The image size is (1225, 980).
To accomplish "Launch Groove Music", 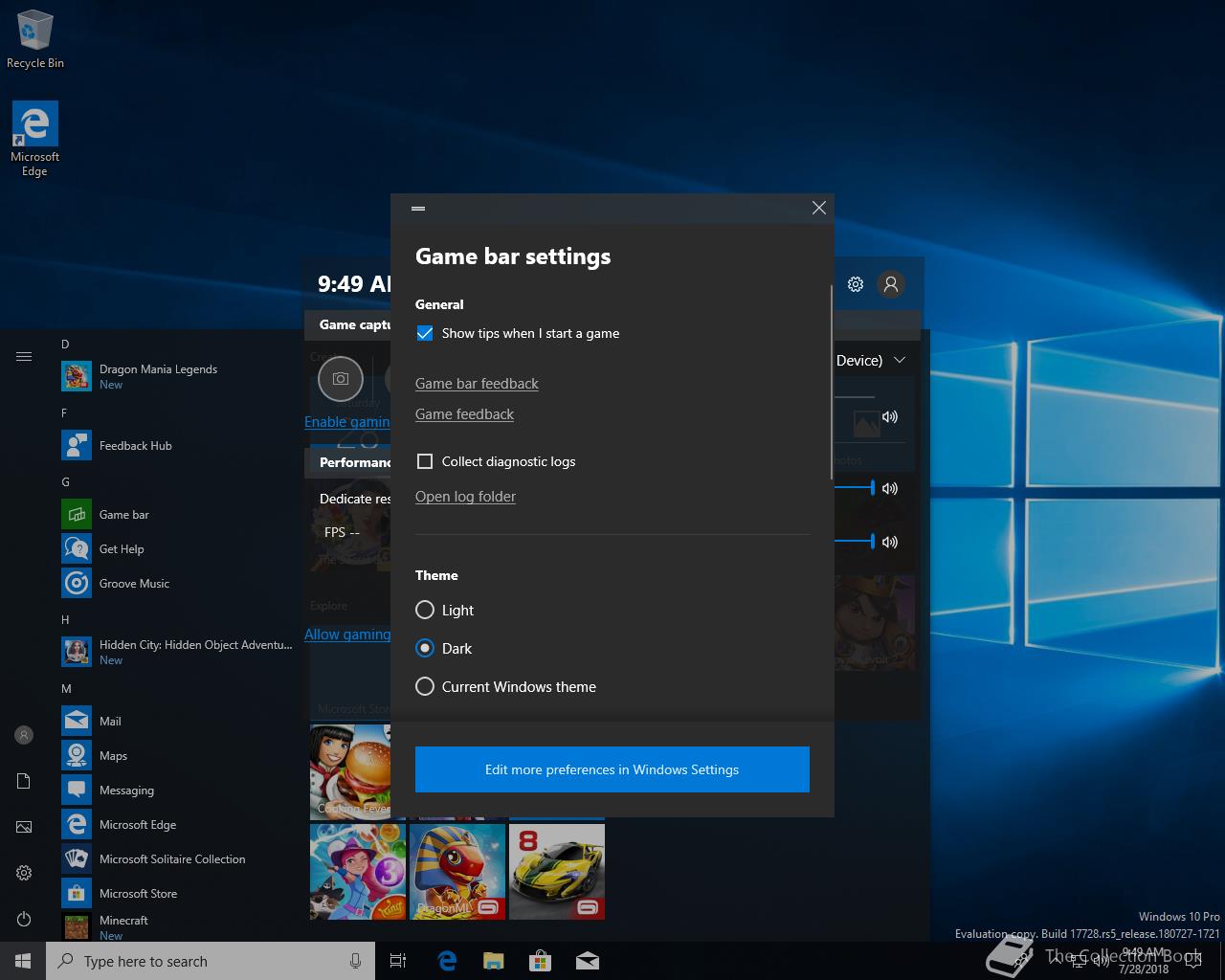I will [x=178, y=584].
